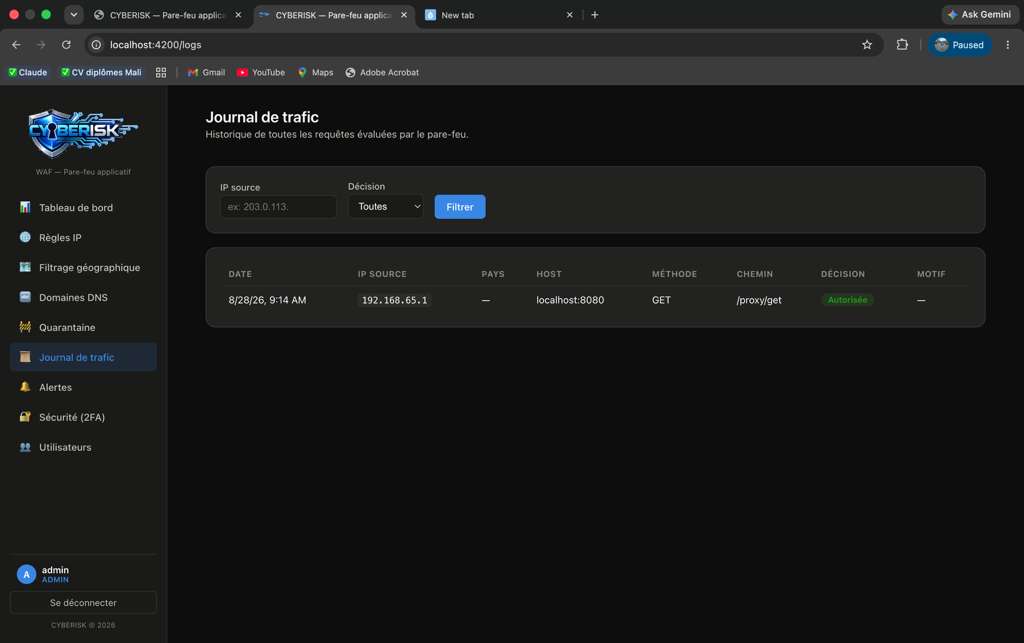Screen dimensions: 1024x643
Task: Navigate to Utilisateurs
Action: [x=83, y=447]
